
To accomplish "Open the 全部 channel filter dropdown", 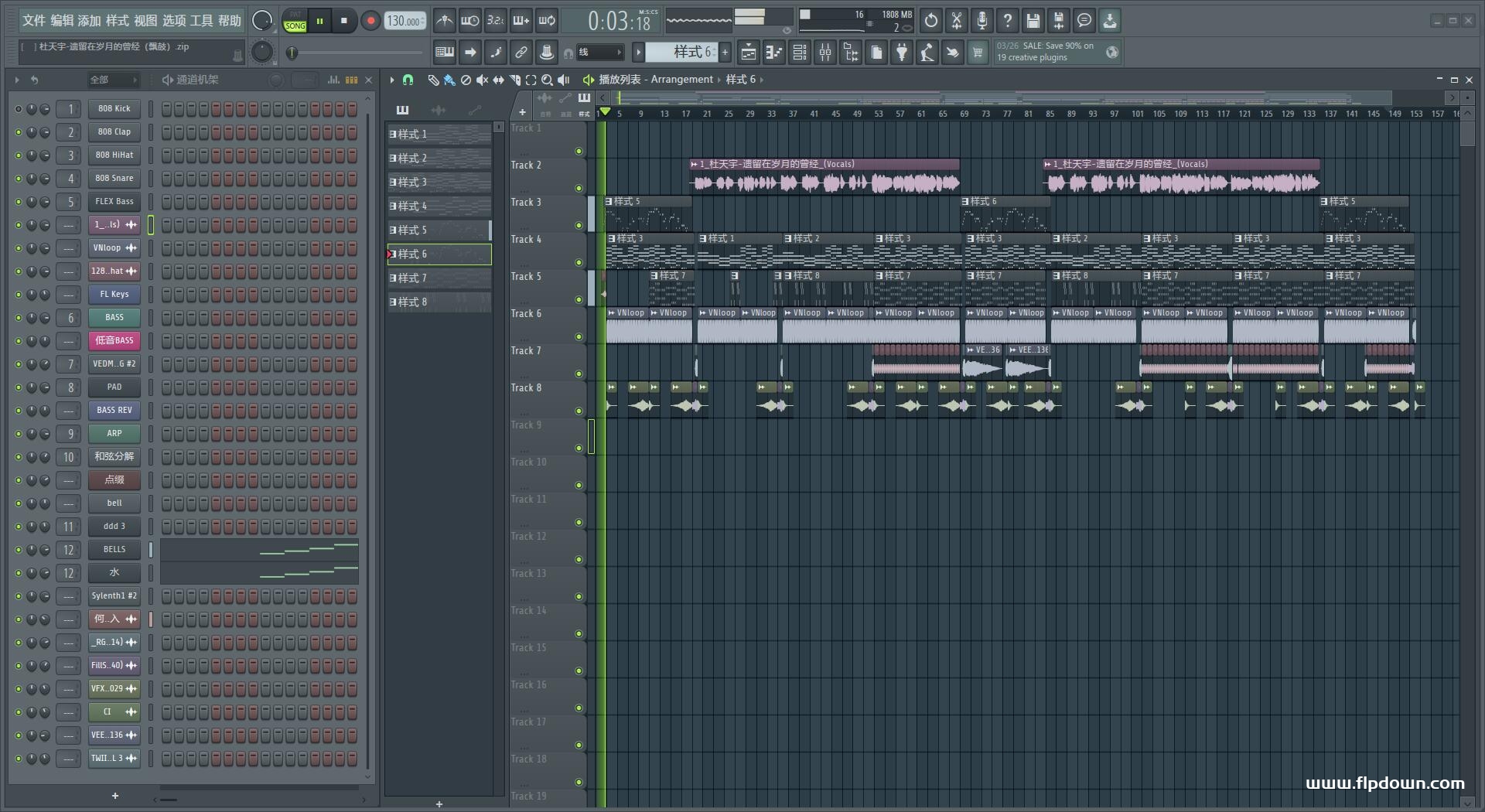I will point(113,80).
